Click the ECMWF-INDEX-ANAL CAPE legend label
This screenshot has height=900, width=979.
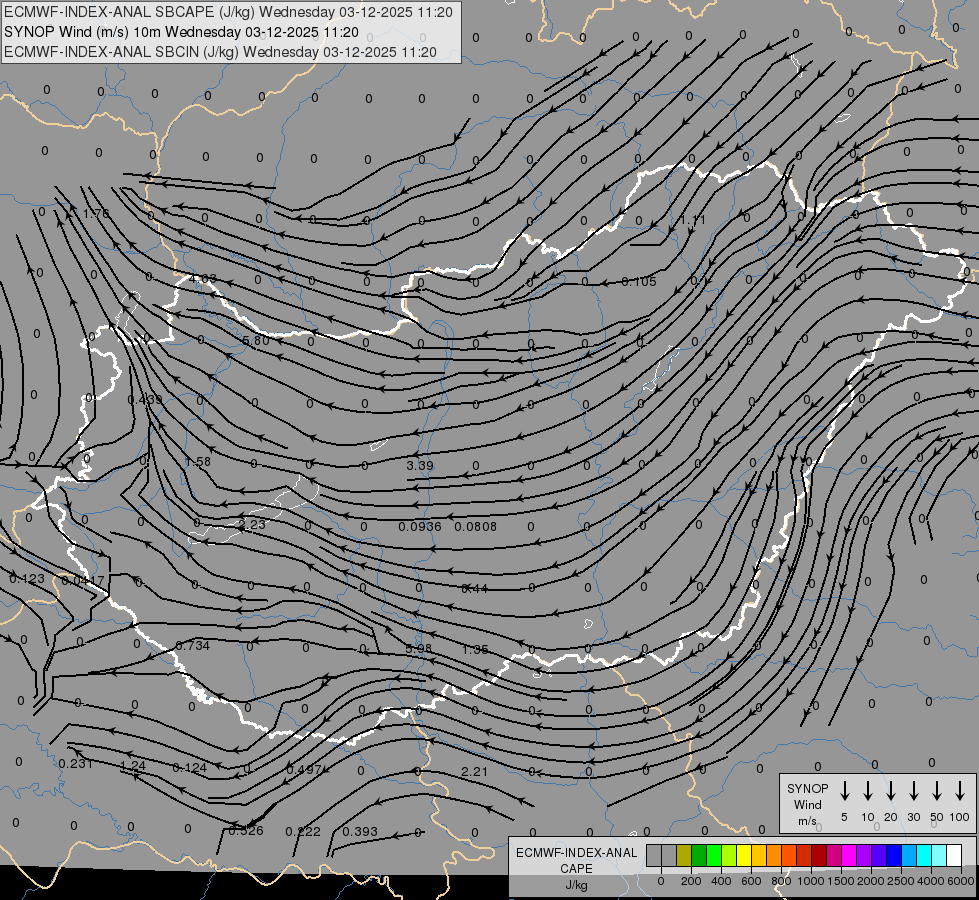click(576, 861)
